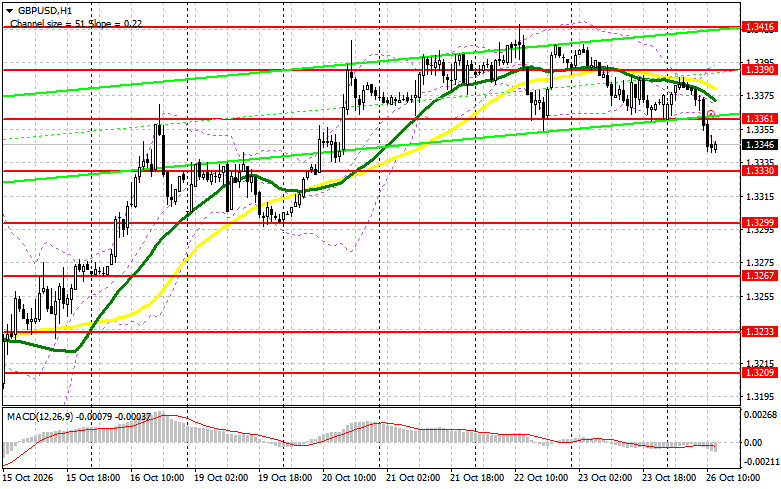The height and width of the screenshot is (489, 781).
Task: Click the 1.3275 price scale value
Action: [760, 263]
